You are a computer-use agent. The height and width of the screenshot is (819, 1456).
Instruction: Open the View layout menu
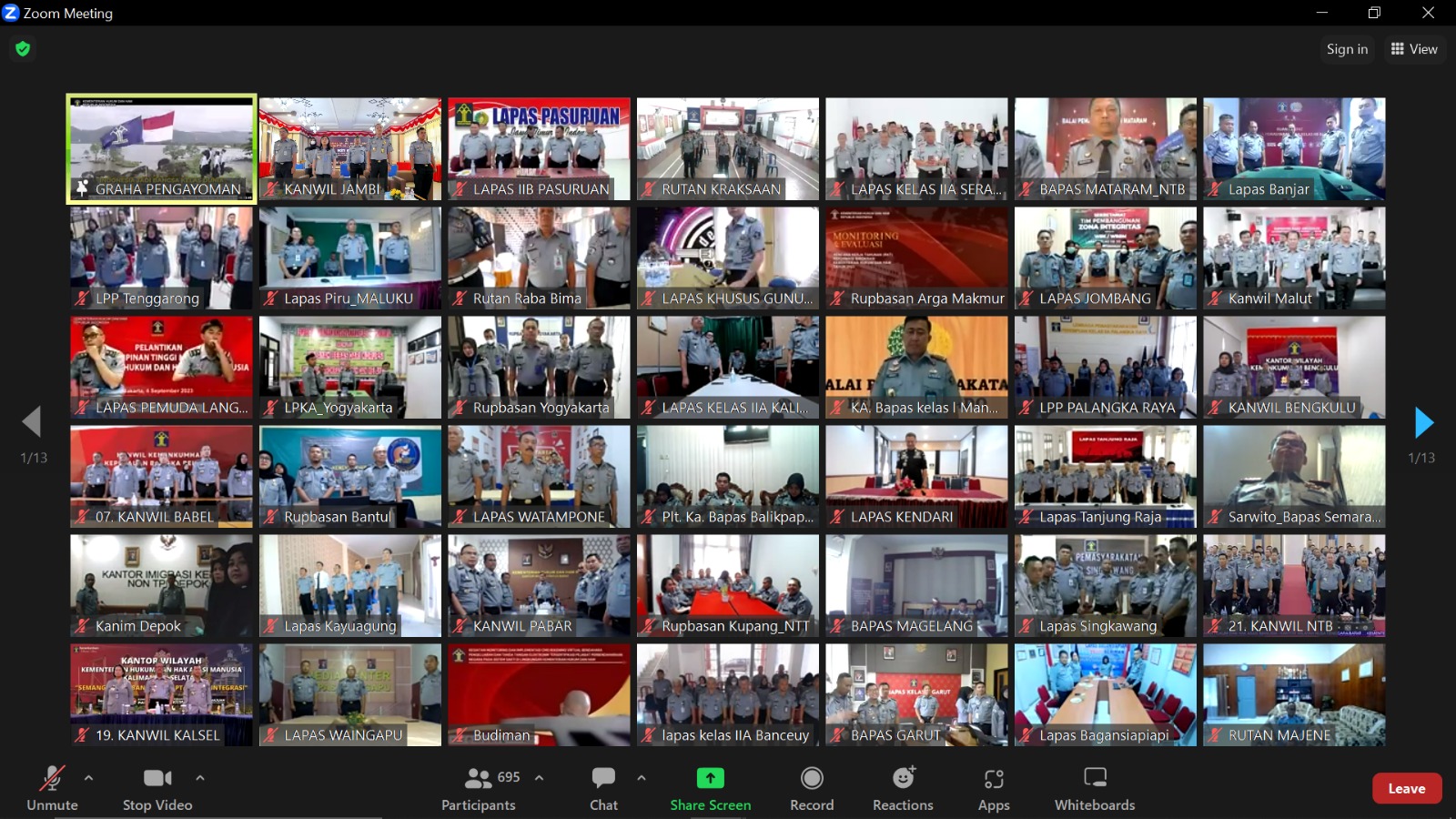click(1414, 49)
